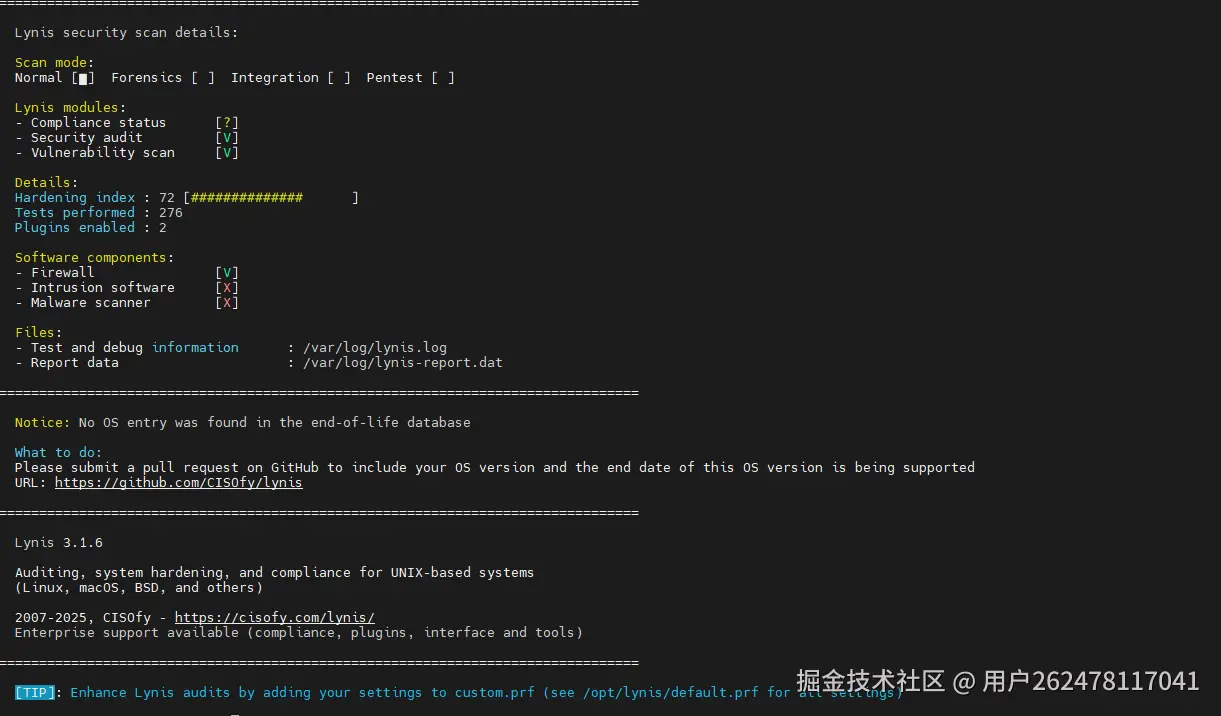Open the cisofy.com/lynis link

point(274,618)
